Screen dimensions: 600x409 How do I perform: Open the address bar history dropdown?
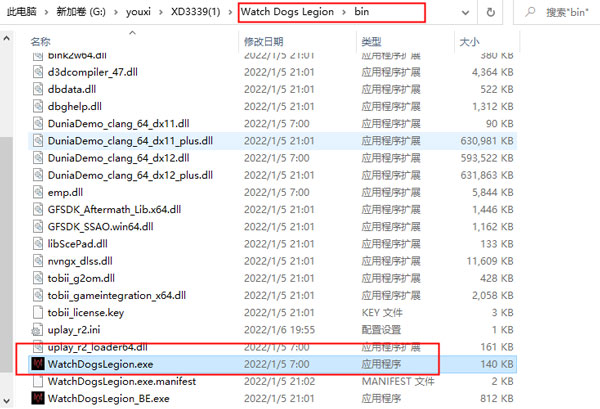click(x=465, y=13)
